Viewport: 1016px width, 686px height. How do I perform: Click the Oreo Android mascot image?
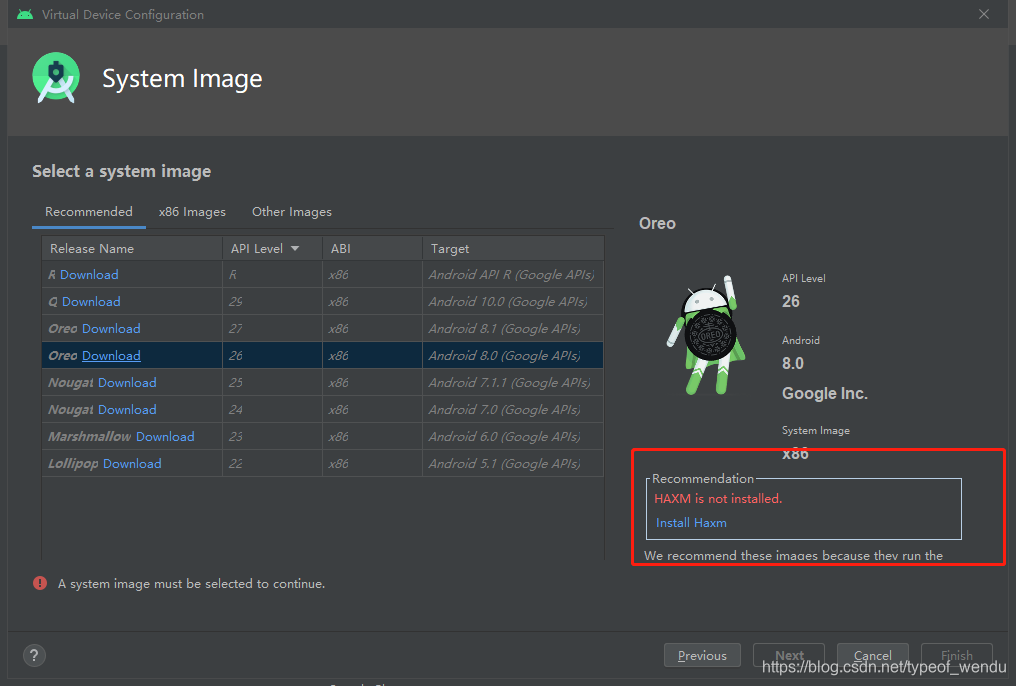pyautogui.click(x=706, y=335)
